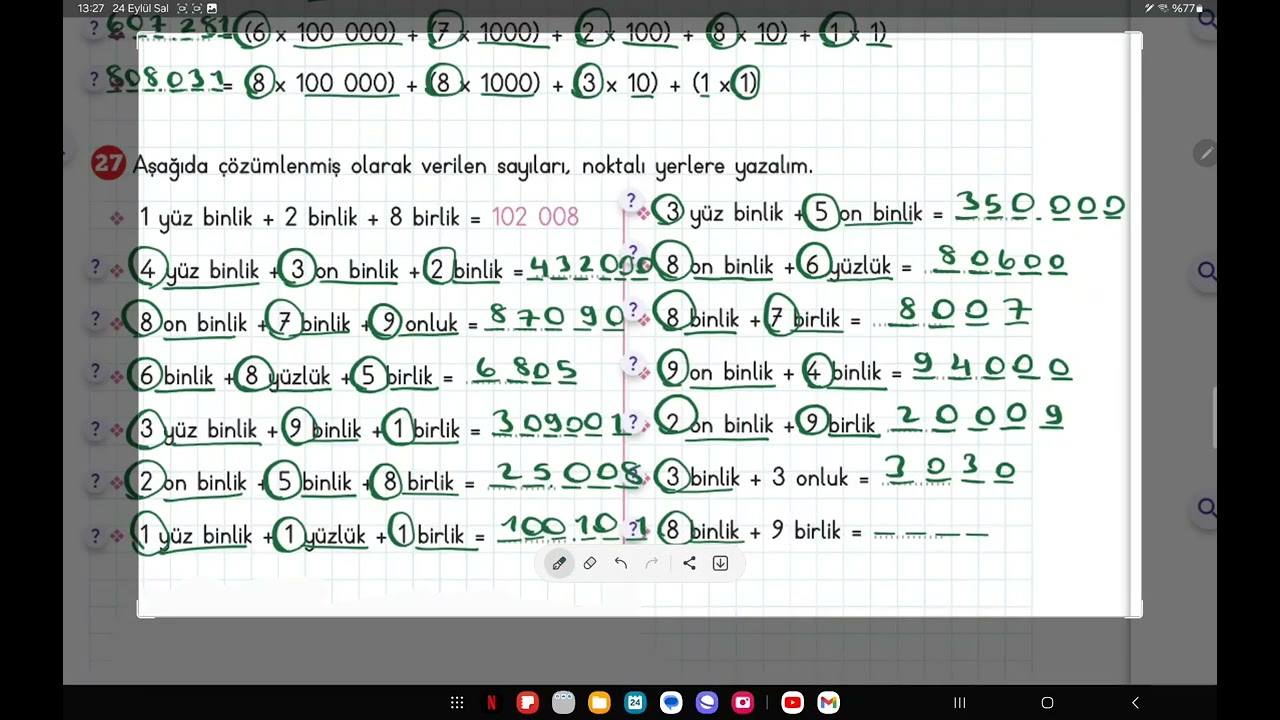Screen dimensions: 1280x720
Task: Redo the undone stroke
Action: click(x=652, y=563)
